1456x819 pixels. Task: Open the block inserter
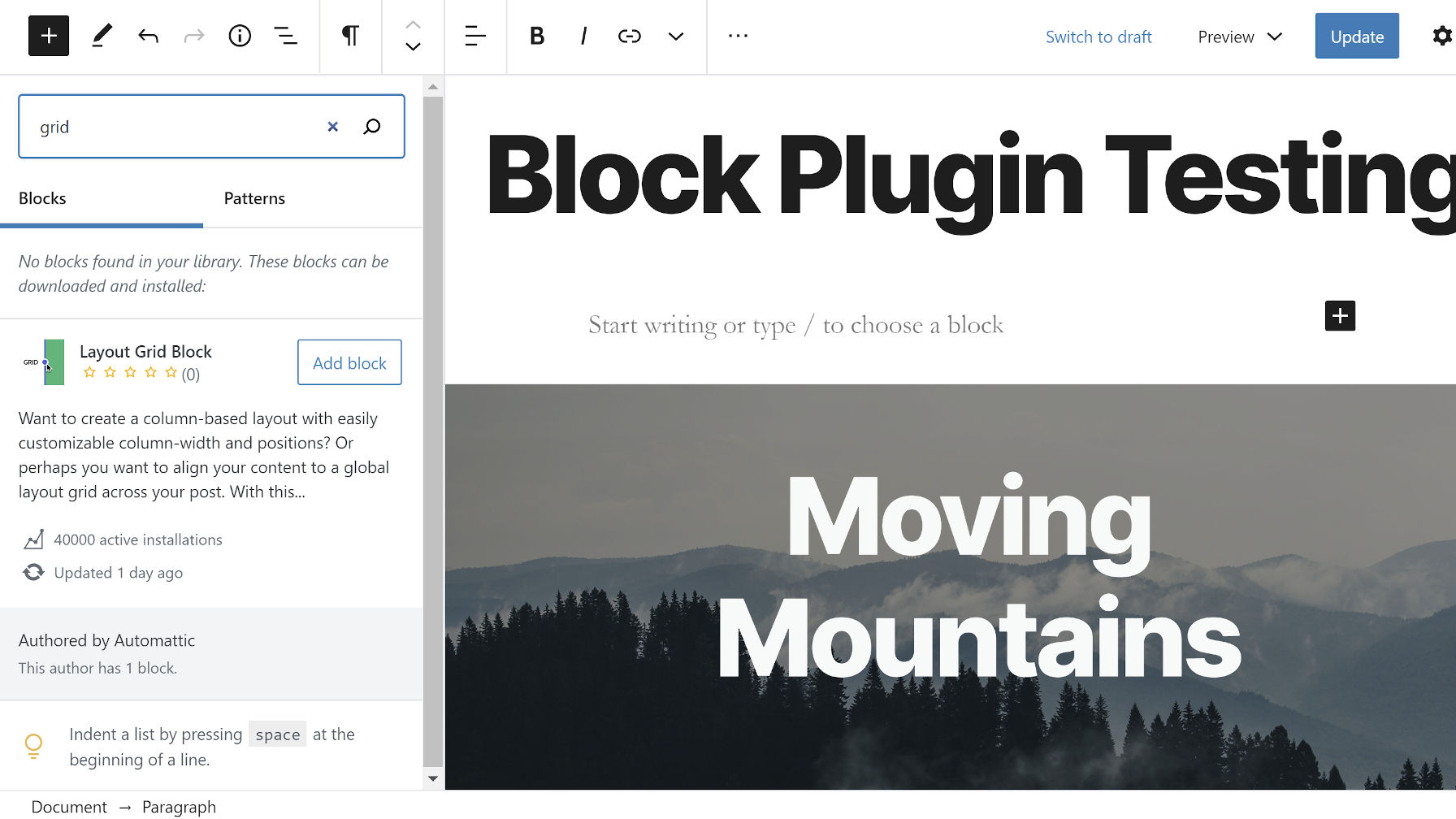pos(48,36)
